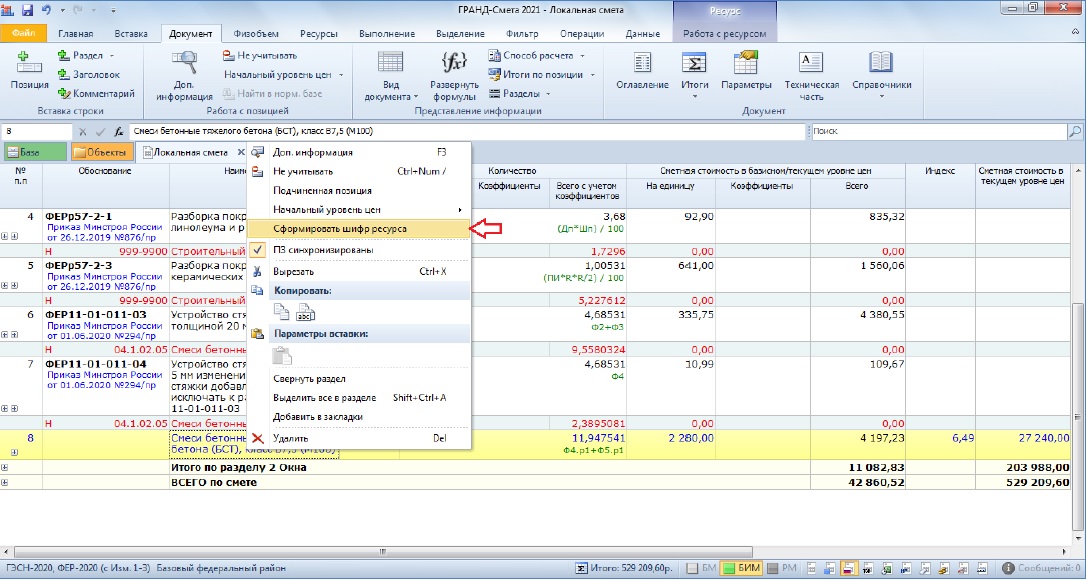
Task: Open the Файл menu
Action: [24, 33]
